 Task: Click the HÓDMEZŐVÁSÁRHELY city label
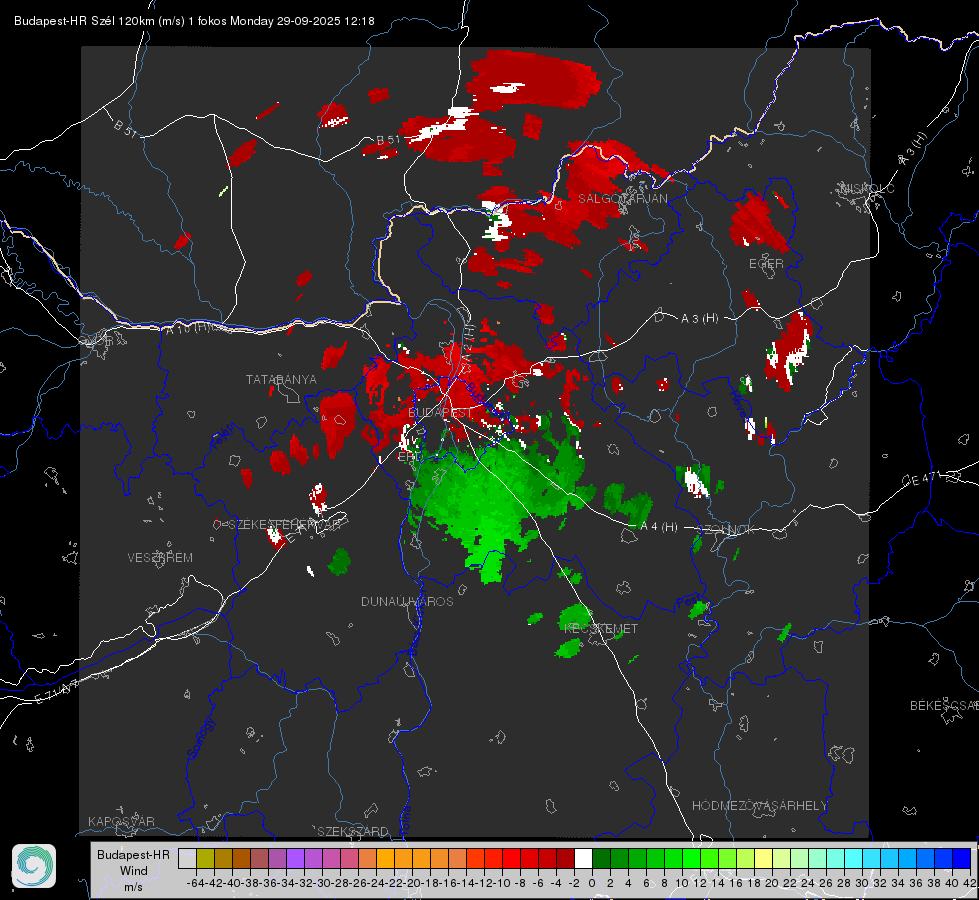click(759, 806)
